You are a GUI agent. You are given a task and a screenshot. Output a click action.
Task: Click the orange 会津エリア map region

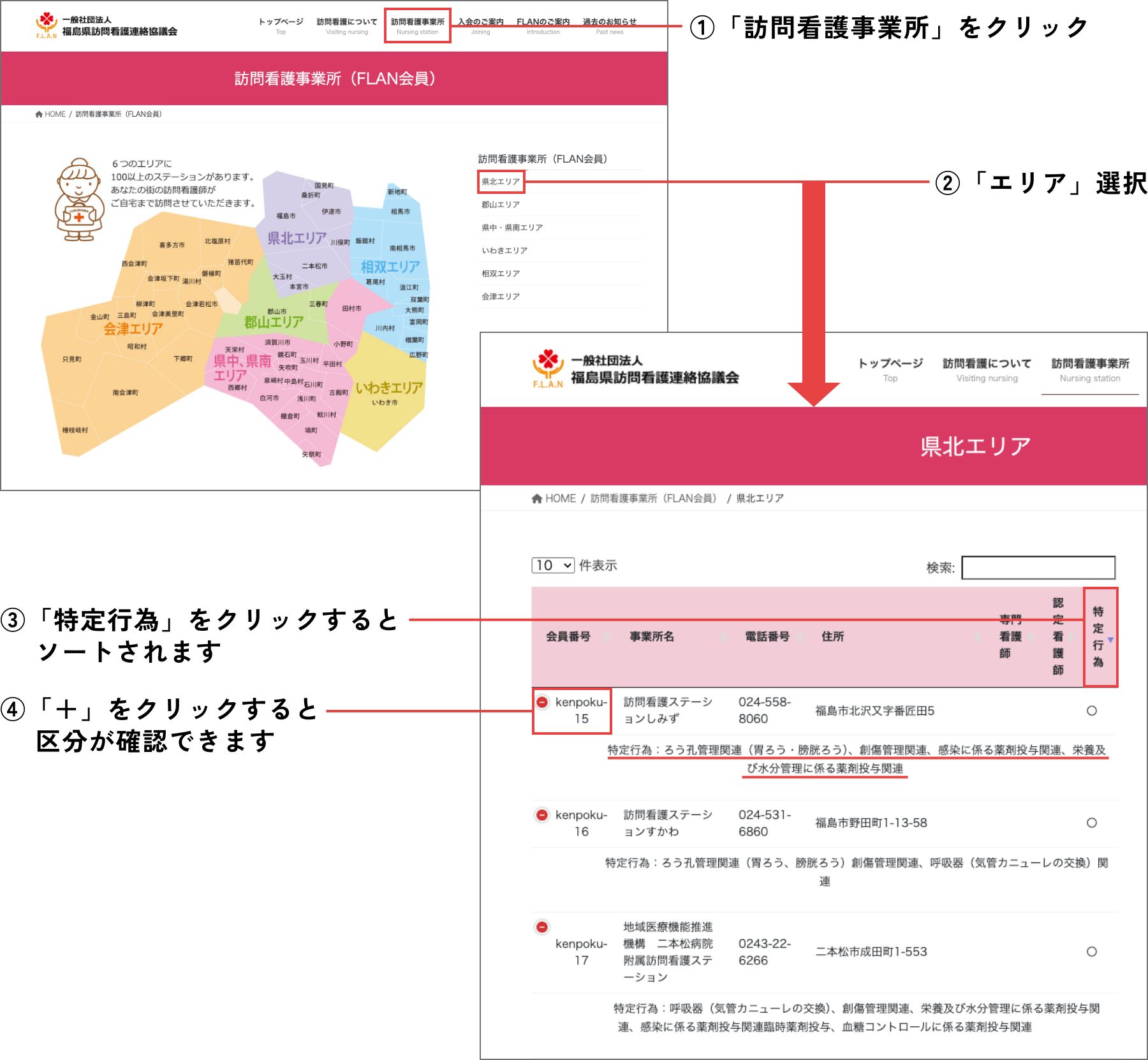(x=128, y=357)
